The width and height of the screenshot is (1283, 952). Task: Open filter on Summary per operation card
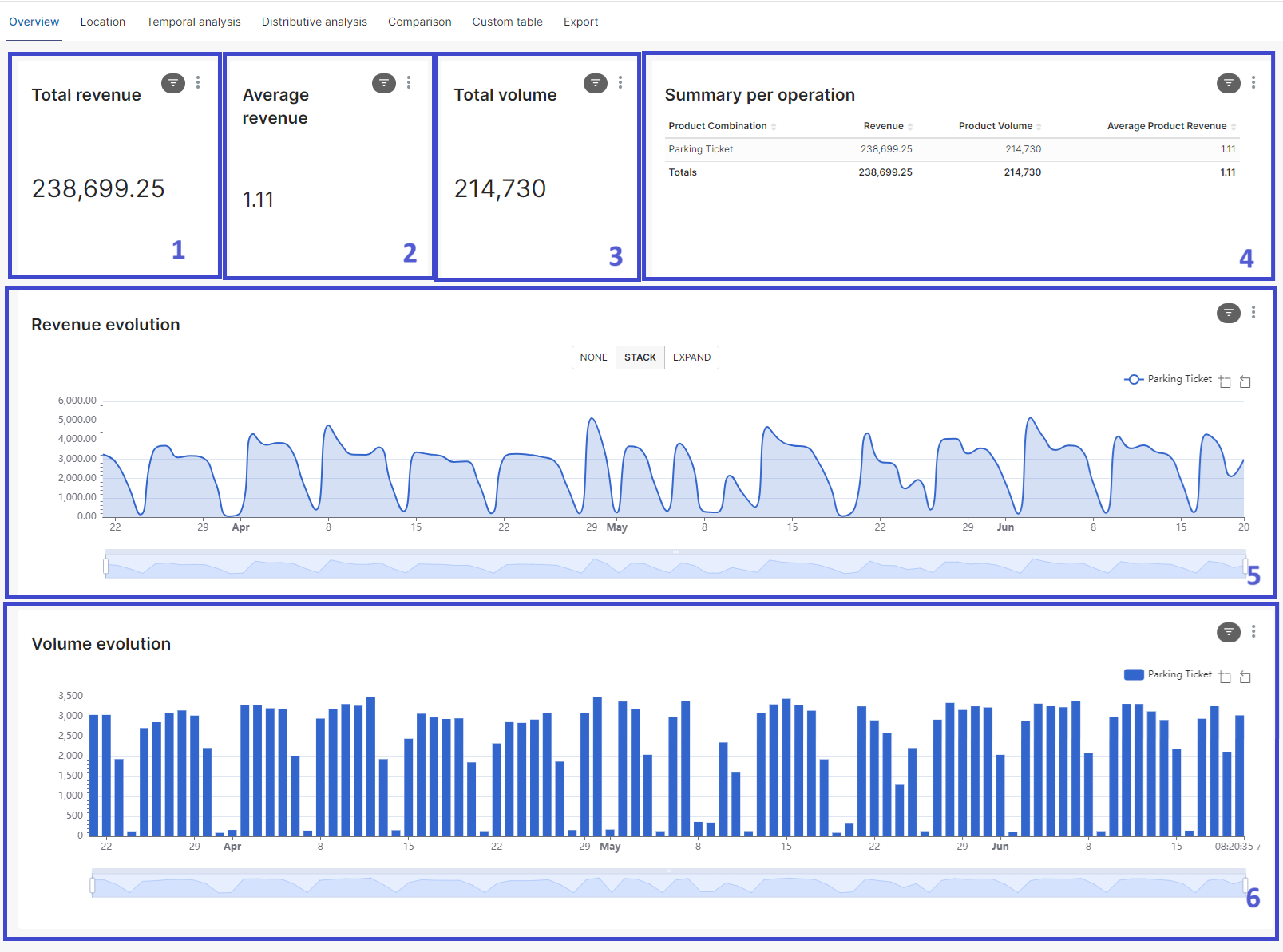[x=1229, y=83]
